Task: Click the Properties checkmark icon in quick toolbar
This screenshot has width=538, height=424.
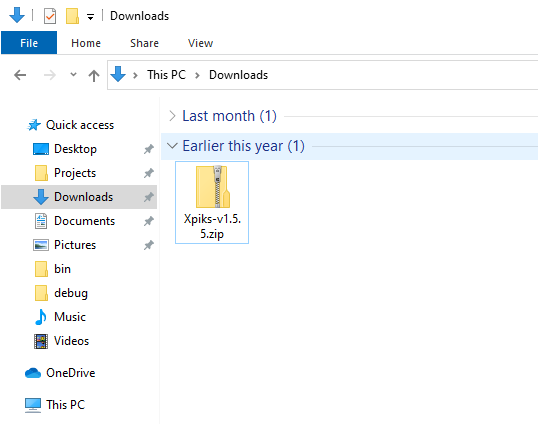Action: coord(50,16)
